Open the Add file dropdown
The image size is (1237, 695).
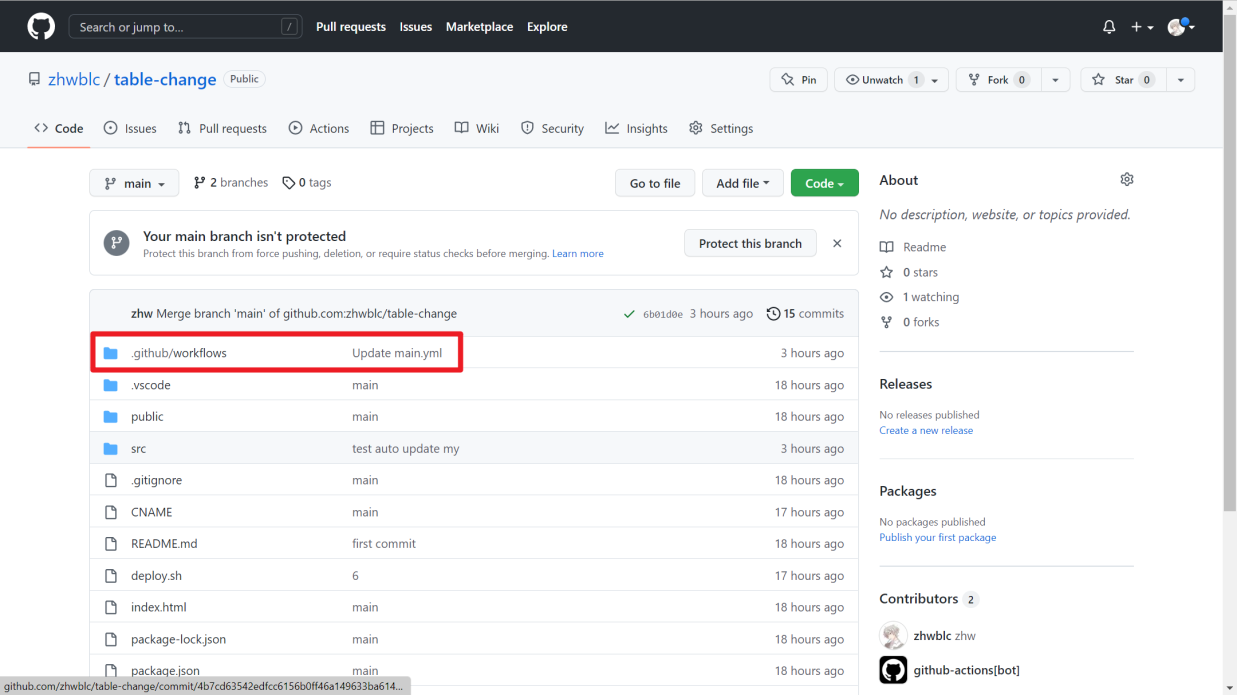click(x=743, y=183)
